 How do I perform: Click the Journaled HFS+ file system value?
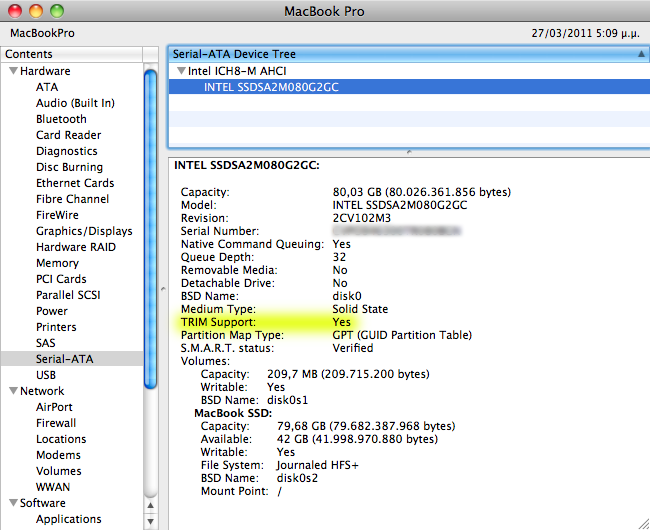tap(317, 465)
